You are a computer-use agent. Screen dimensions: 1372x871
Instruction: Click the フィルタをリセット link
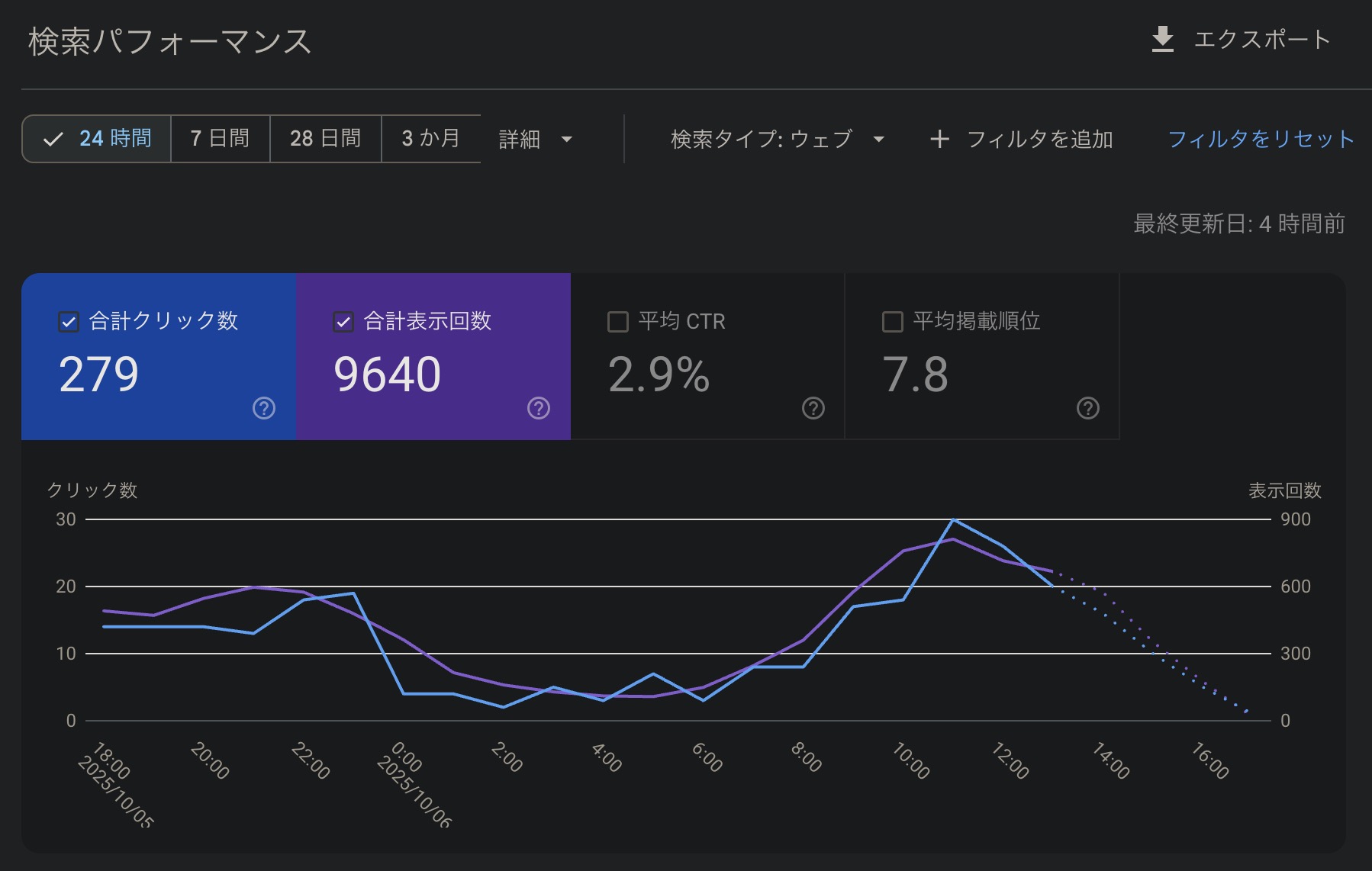pos(1261,139)
